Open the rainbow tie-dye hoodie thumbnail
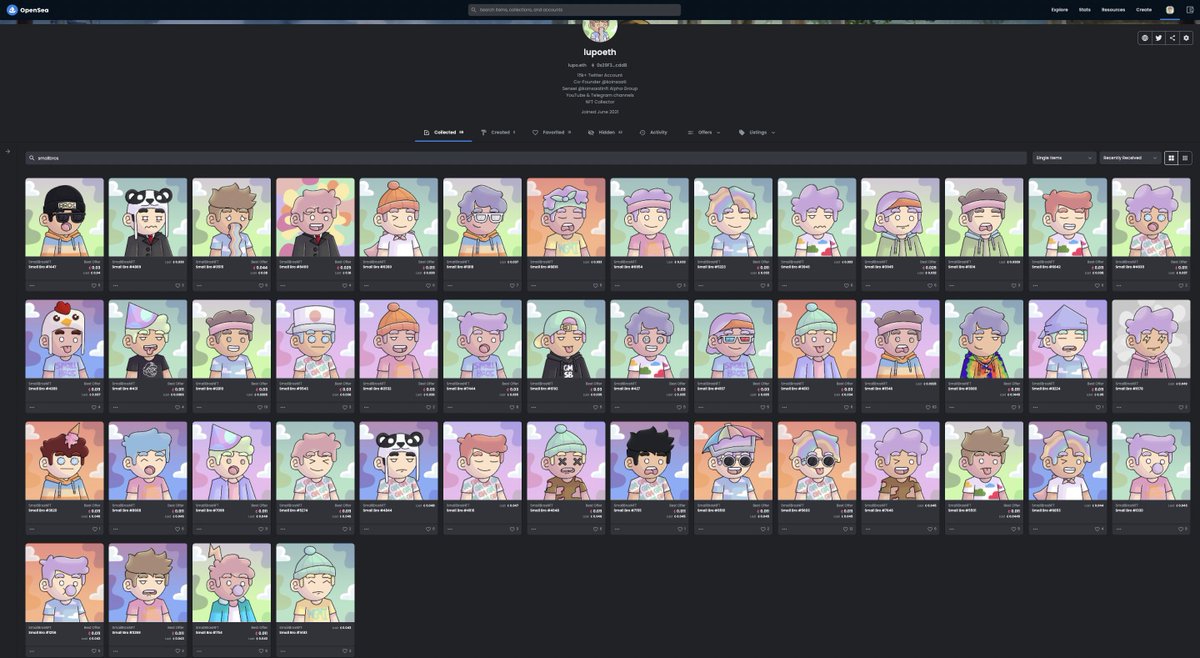The height and width of the screenshot is (658, 1200). pyautogui.click(x=984, y=339)
